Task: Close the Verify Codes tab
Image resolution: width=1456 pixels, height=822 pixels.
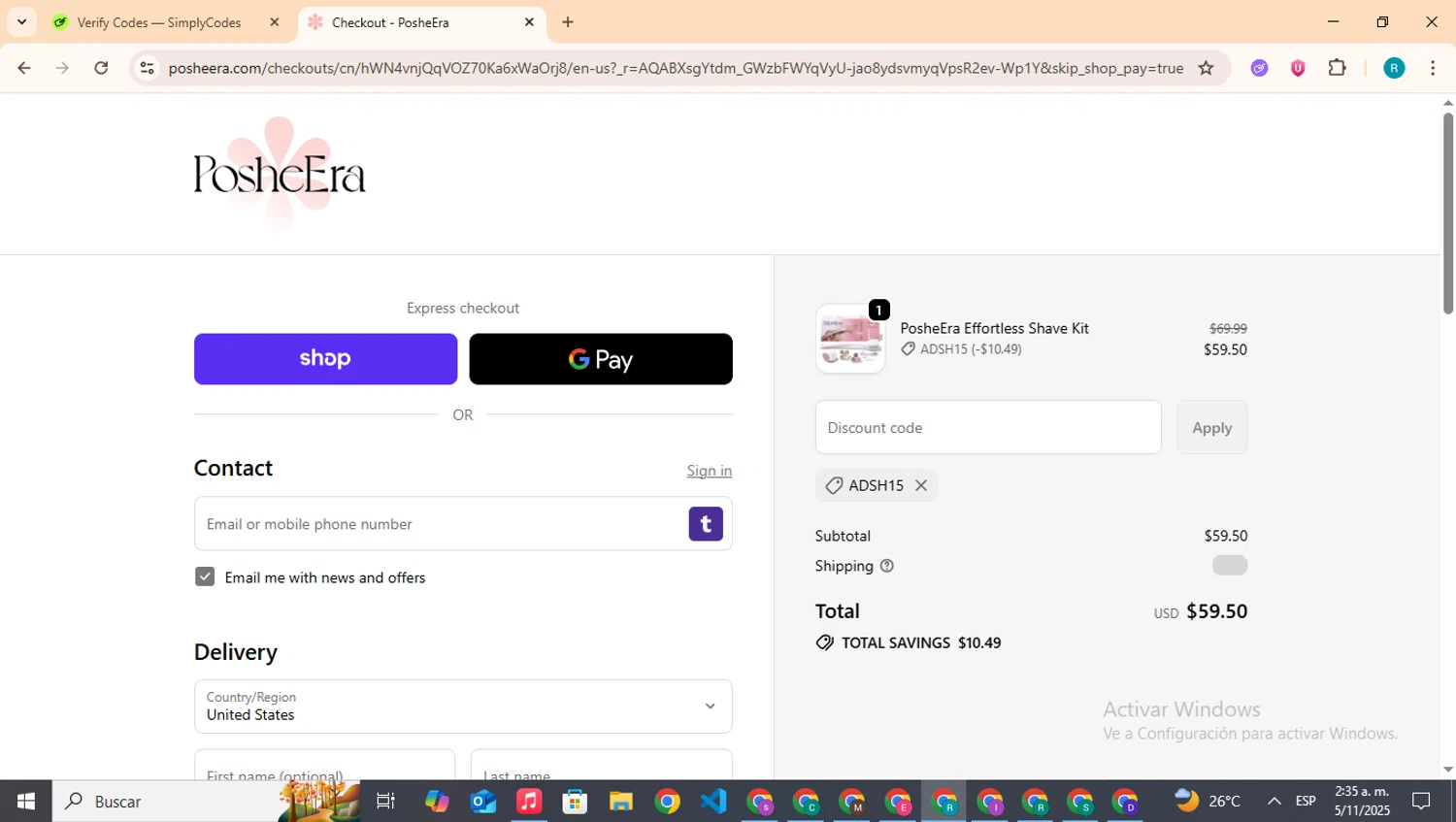Action: coord(275,22)
